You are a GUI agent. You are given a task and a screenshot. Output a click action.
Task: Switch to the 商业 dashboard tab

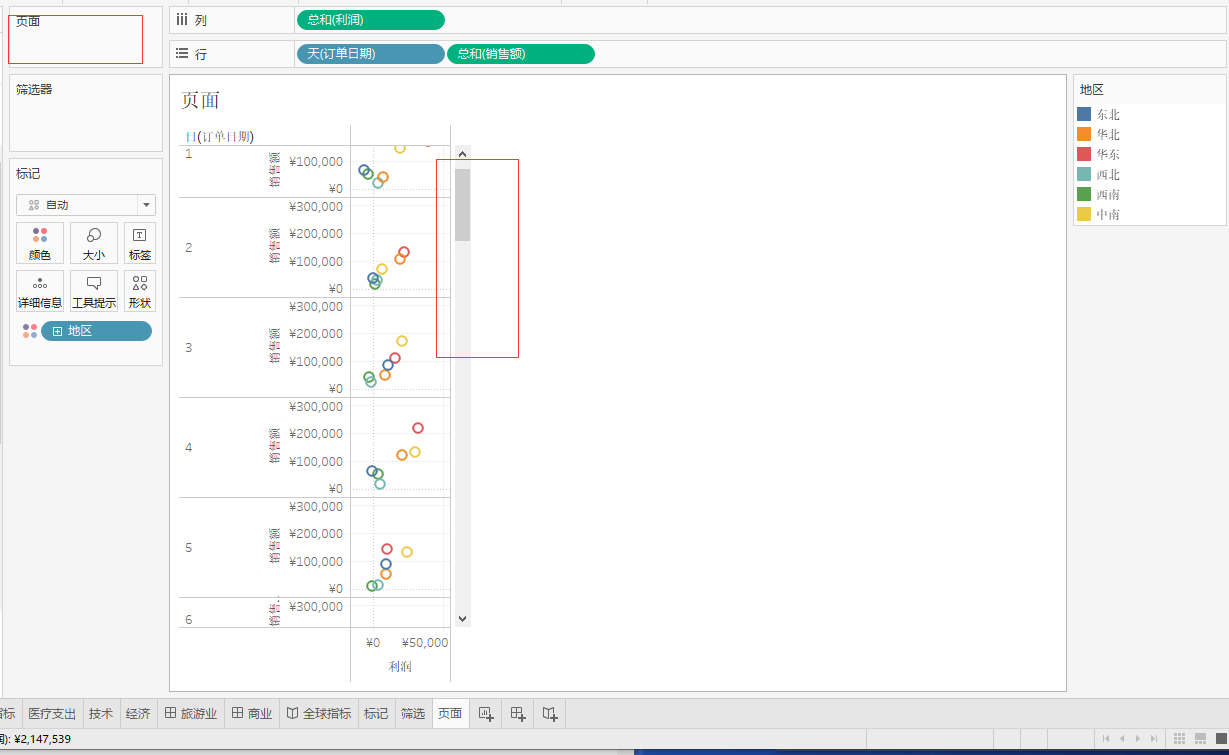click(252, 713)
